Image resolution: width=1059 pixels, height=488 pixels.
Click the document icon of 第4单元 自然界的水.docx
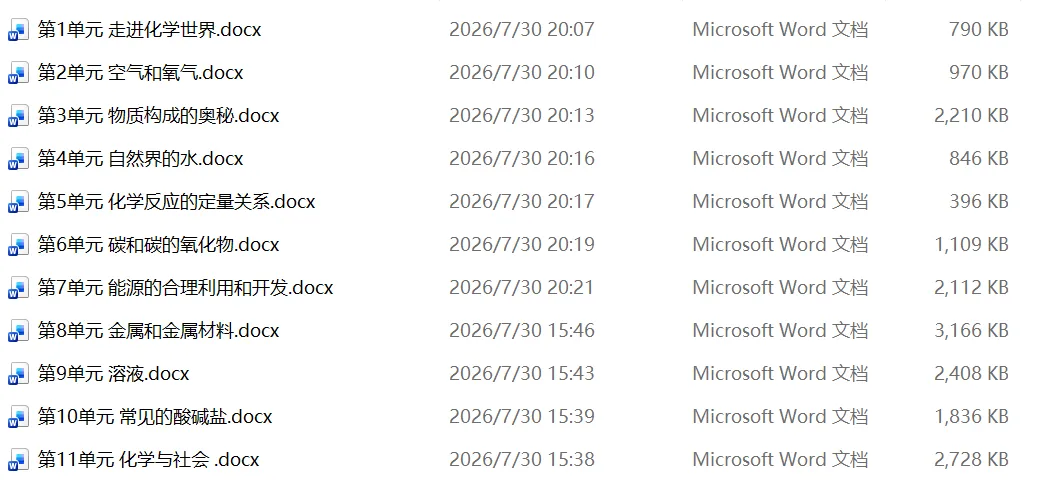pos(18,159)
